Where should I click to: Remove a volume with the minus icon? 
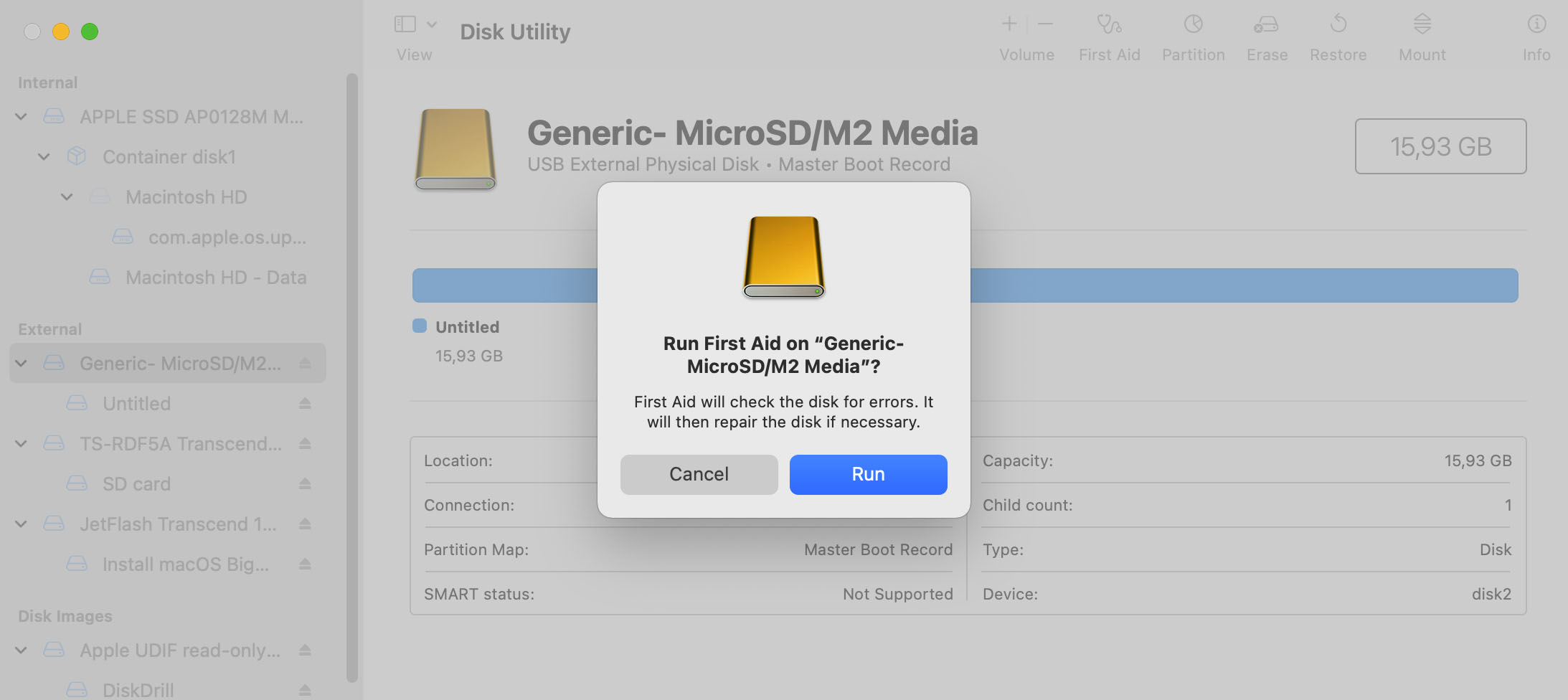[1045, 24]
